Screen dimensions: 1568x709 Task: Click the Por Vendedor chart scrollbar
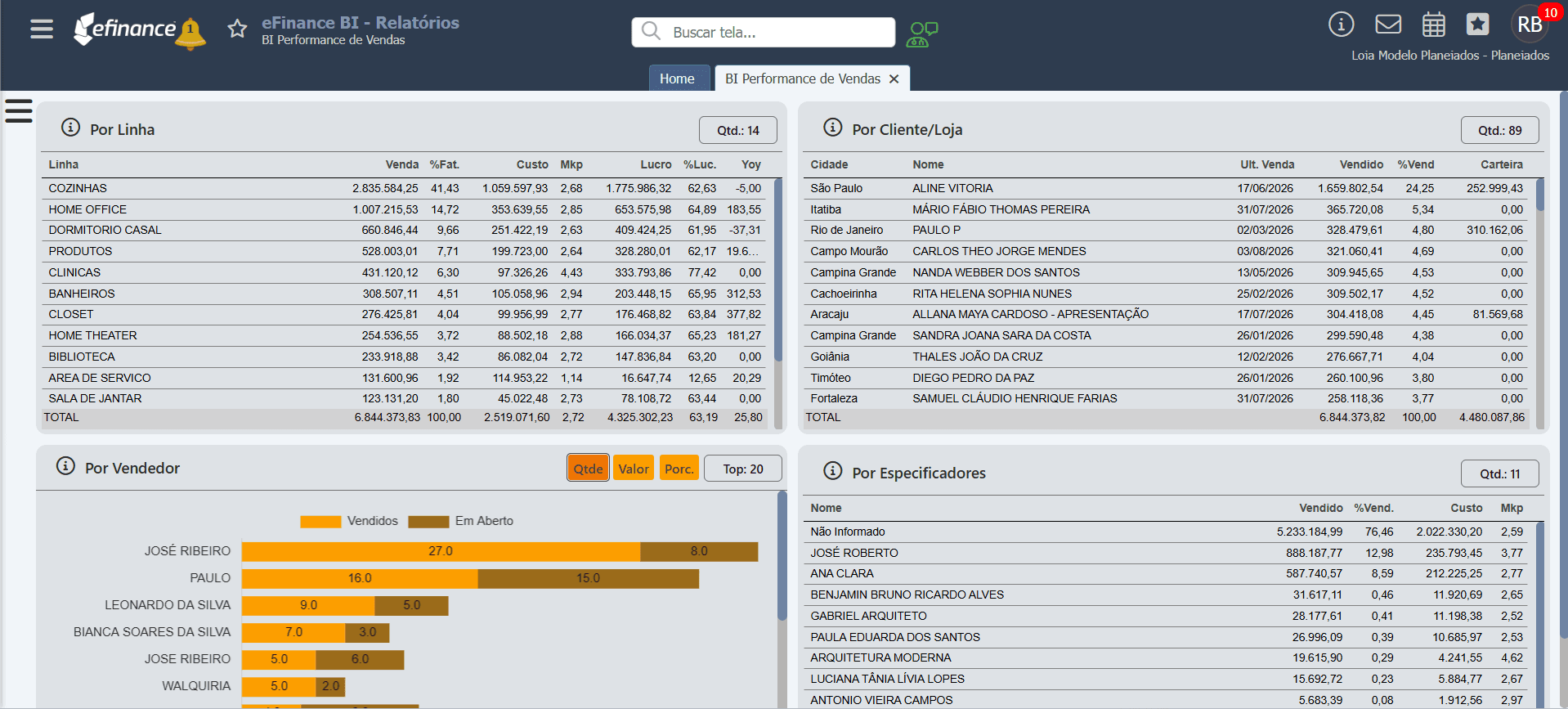(x=782, y=556)
